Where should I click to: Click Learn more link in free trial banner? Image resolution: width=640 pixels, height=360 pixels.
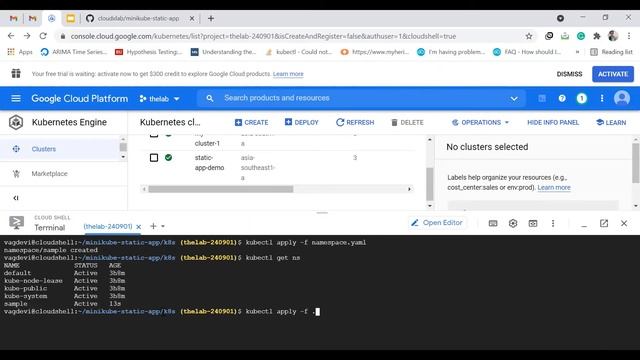(x=288, y=74)
